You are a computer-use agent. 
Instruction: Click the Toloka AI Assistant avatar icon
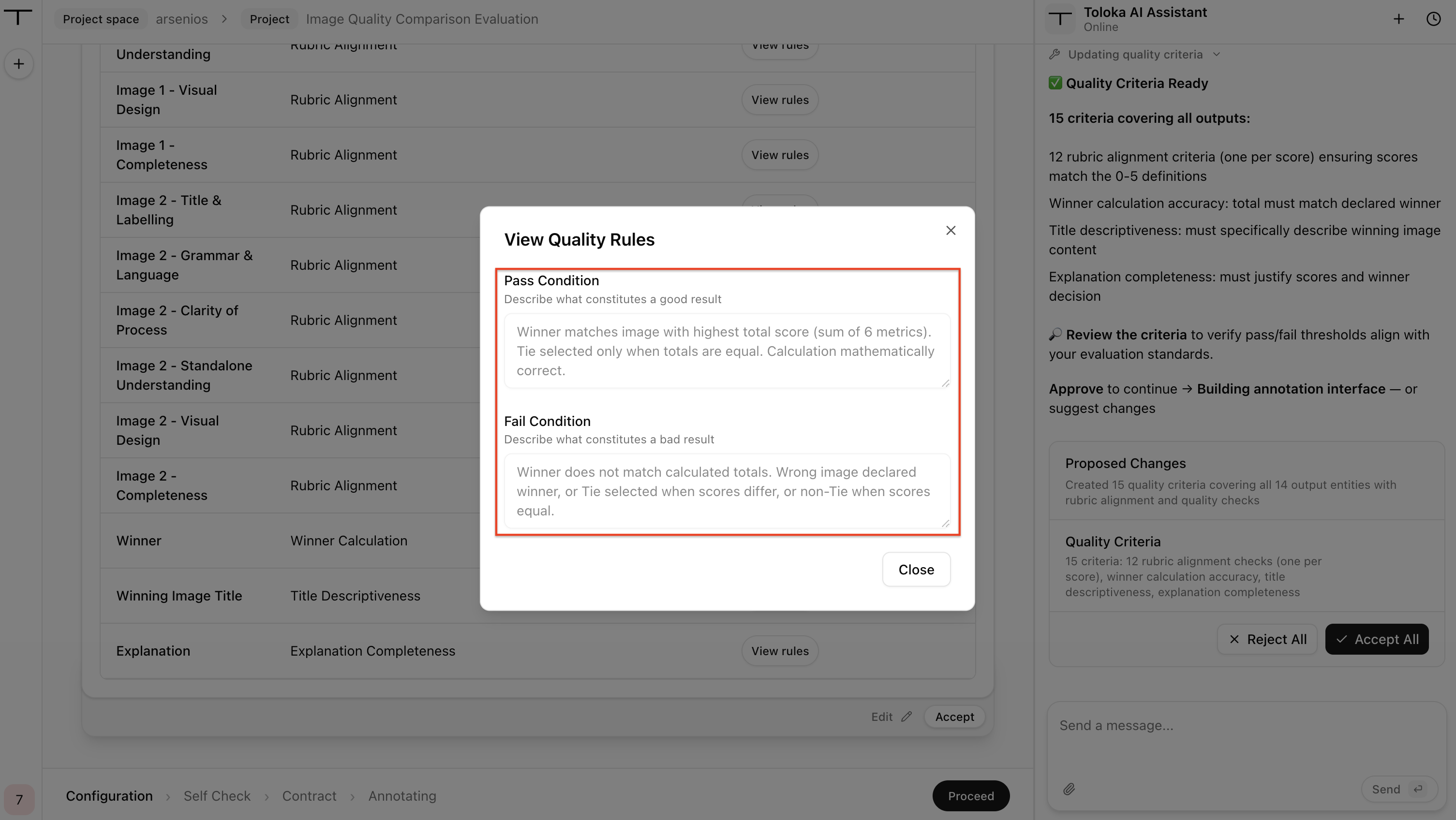(1060, 19)
